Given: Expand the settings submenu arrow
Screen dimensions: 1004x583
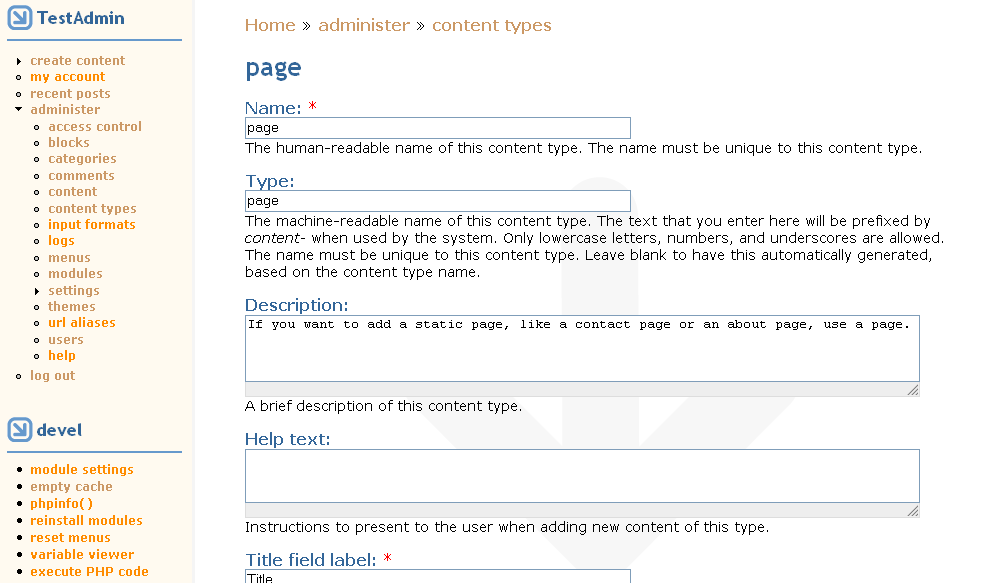Looking at the screenshot, I should click(37, 291).
